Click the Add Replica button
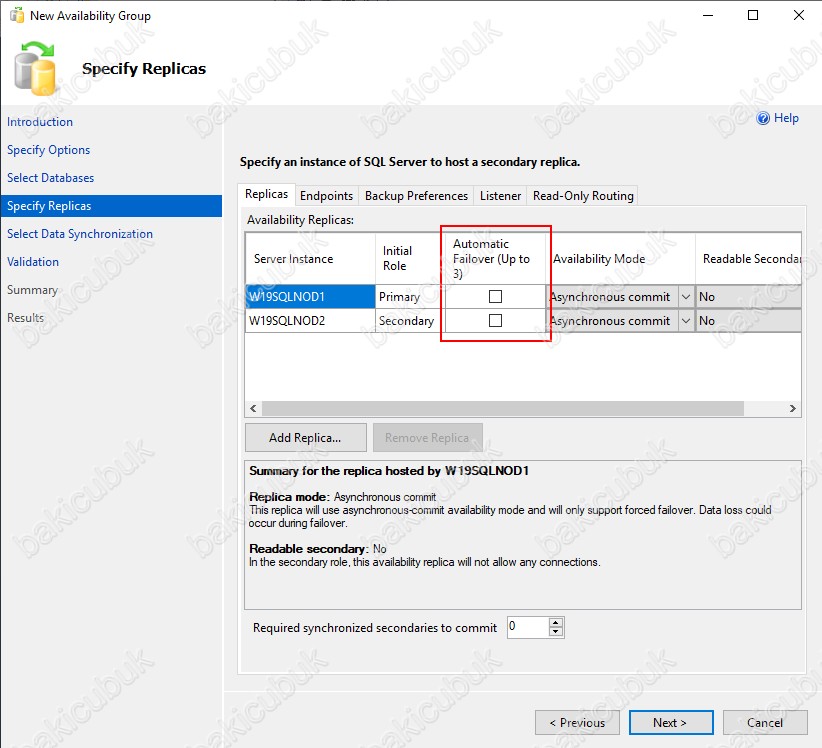 pyautogui.click(x=305, y=438)
